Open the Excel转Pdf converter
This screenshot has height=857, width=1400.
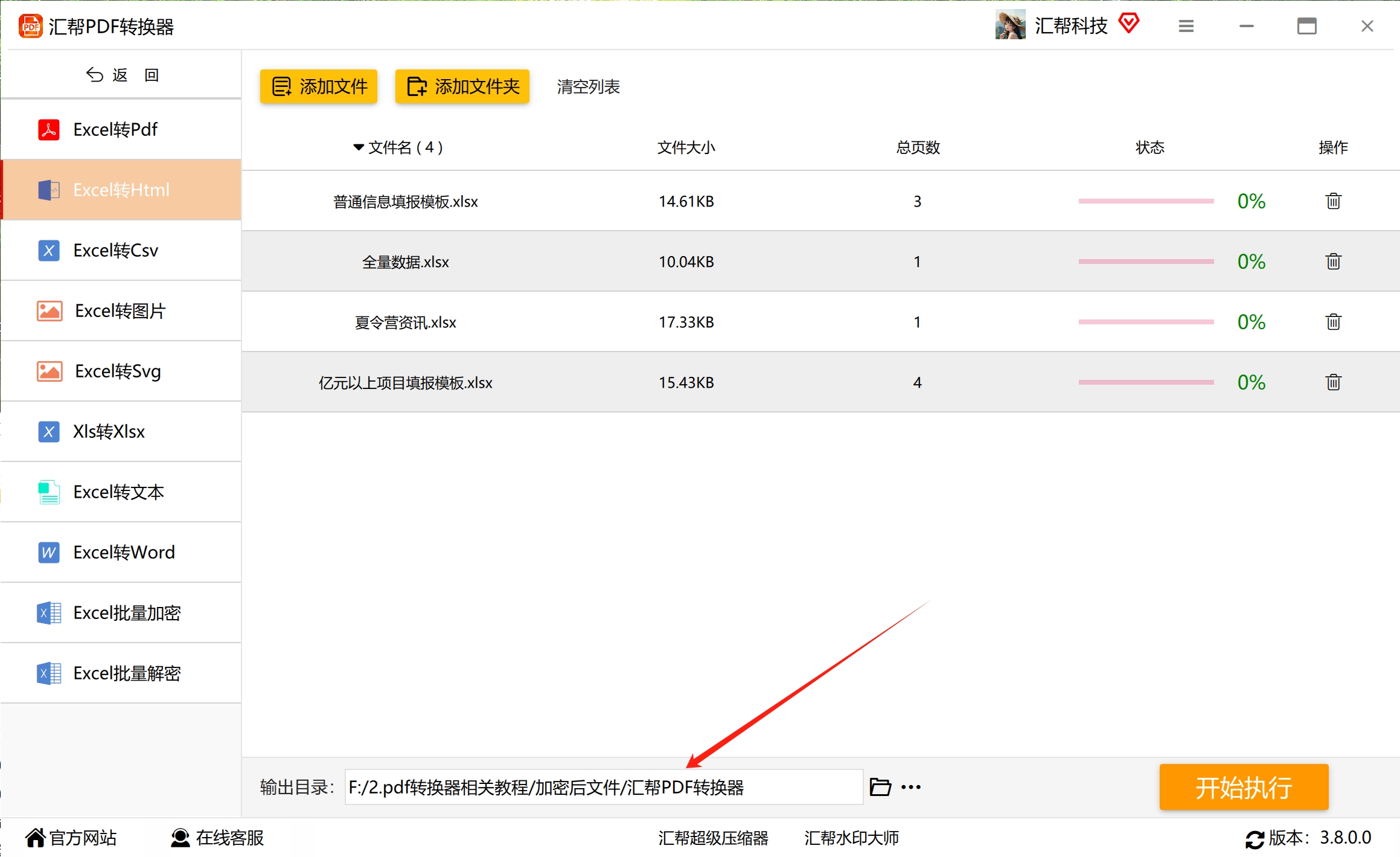coord(121,129)
